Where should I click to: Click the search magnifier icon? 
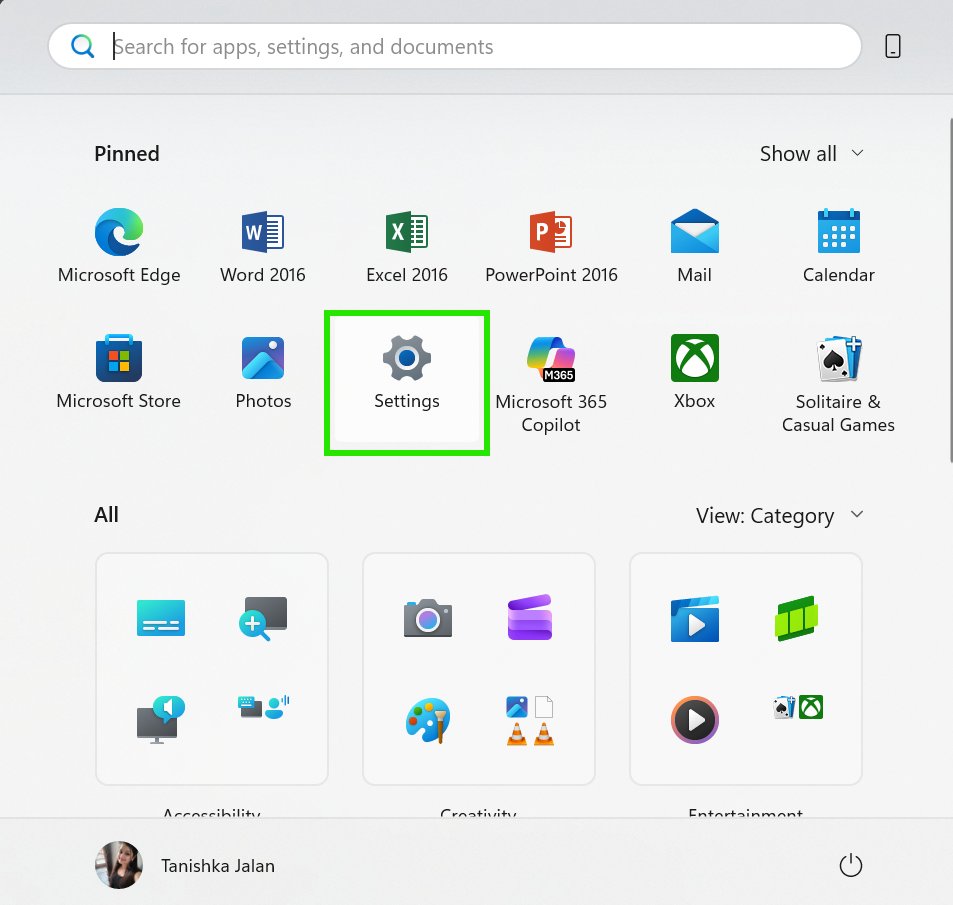coord(82,46)
